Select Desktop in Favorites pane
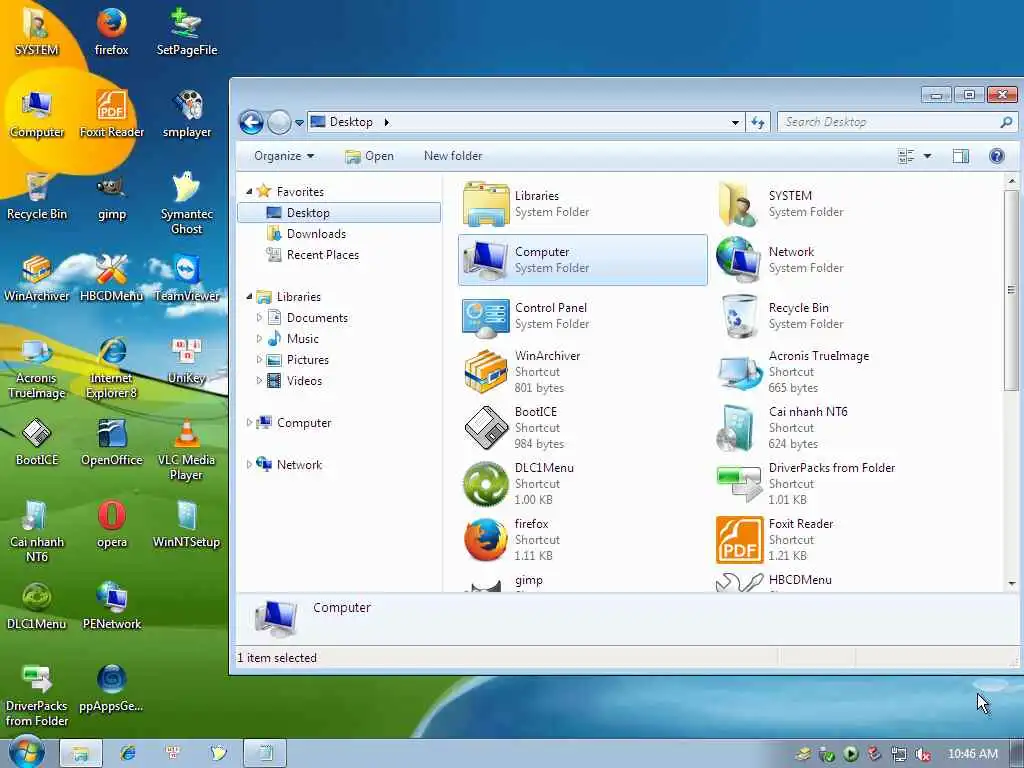The height and width of the screenshot is (768, 1024). coord(339,213)
